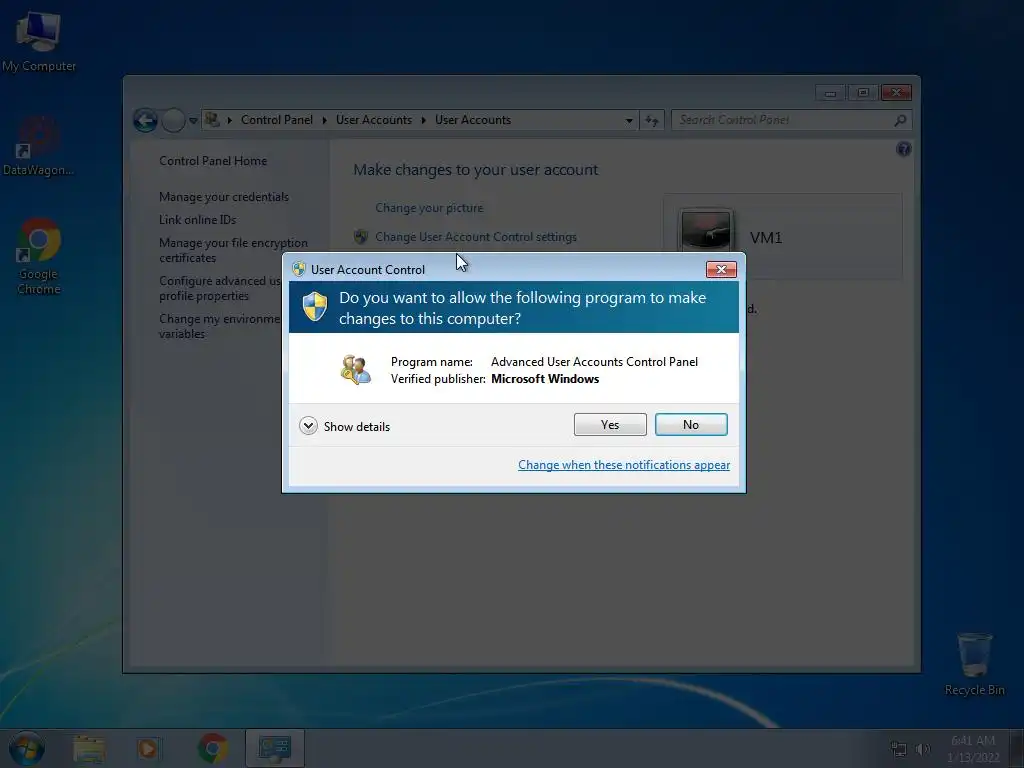The height and width of the screenshot is (768, 1024).
Task: Click the network icon in system tray
Action: (899, 749)
